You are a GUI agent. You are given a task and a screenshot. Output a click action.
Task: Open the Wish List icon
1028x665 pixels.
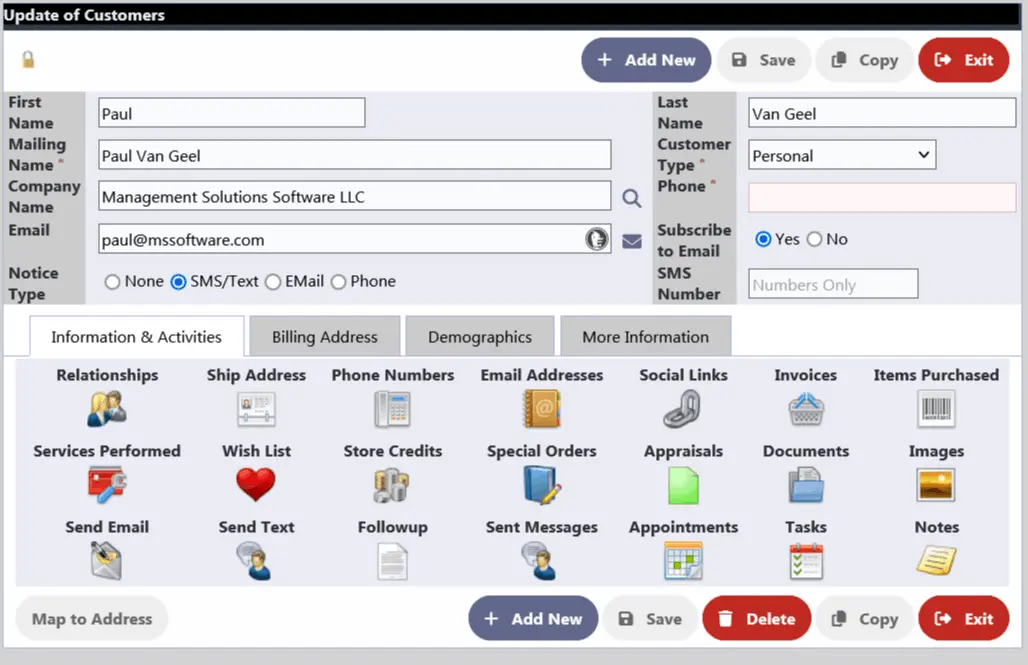[255, 485]
